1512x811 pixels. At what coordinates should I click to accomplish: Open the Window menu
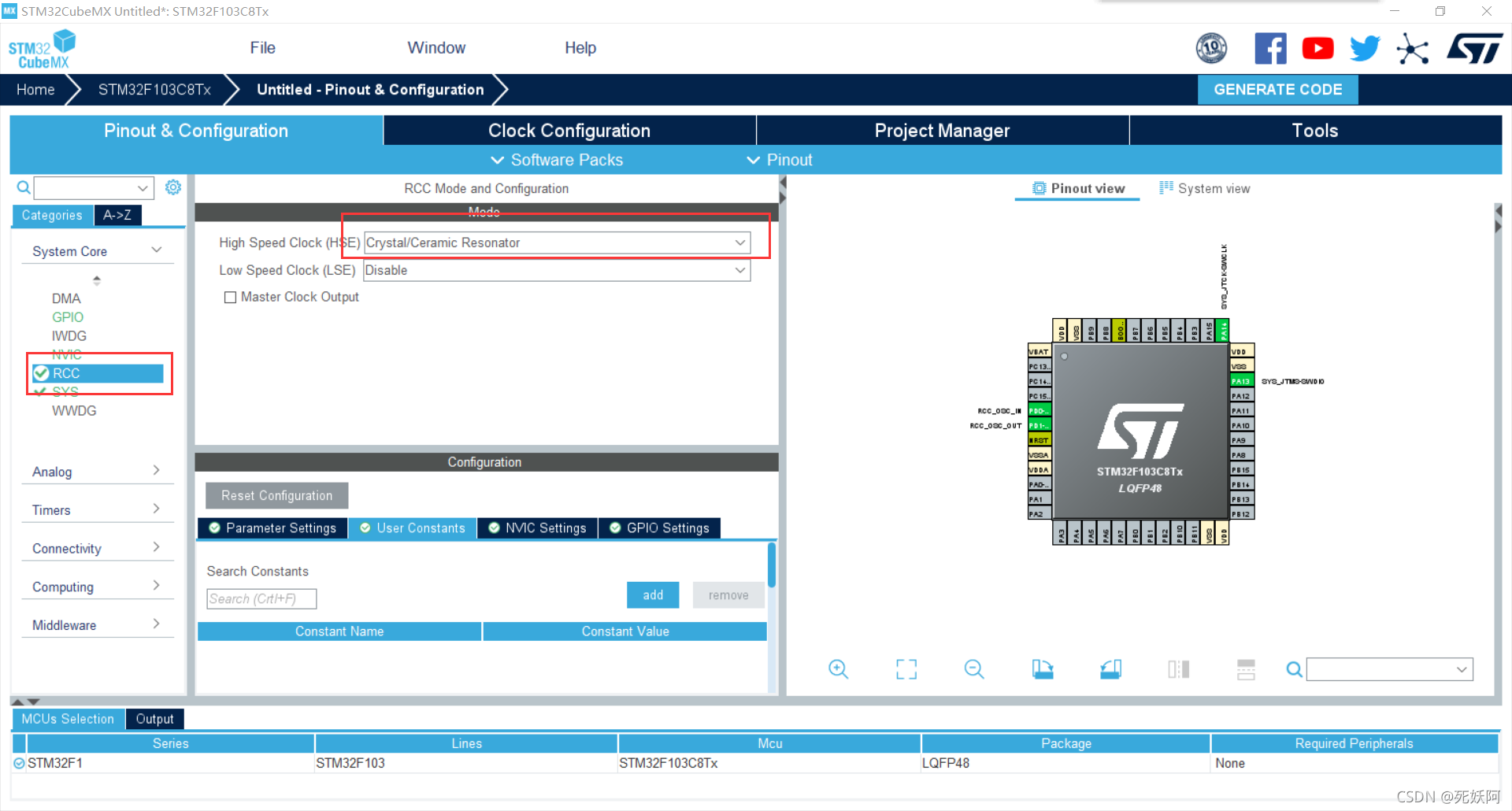point(436,48)
